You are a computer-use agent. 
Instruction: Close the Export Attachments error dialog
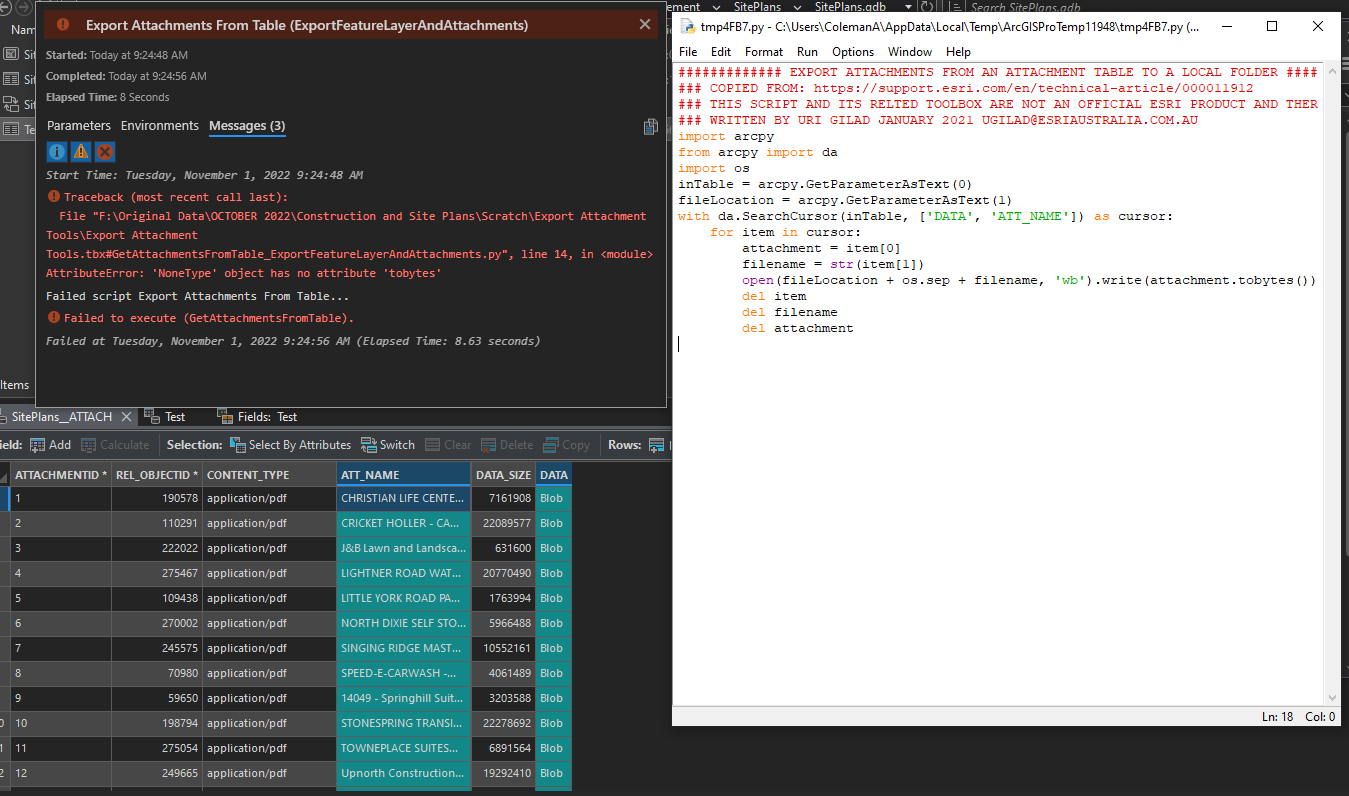point(645,24)
